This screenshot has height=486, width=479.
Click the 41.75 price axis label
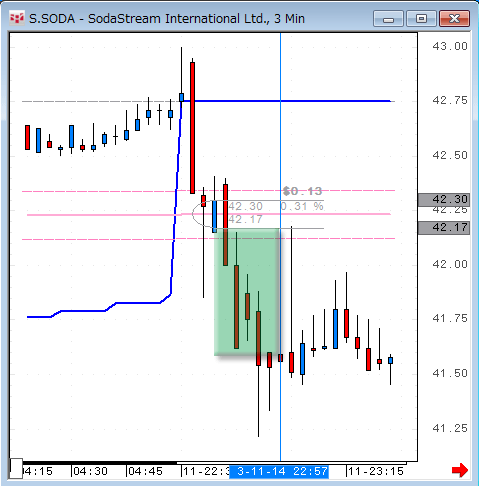450,319
